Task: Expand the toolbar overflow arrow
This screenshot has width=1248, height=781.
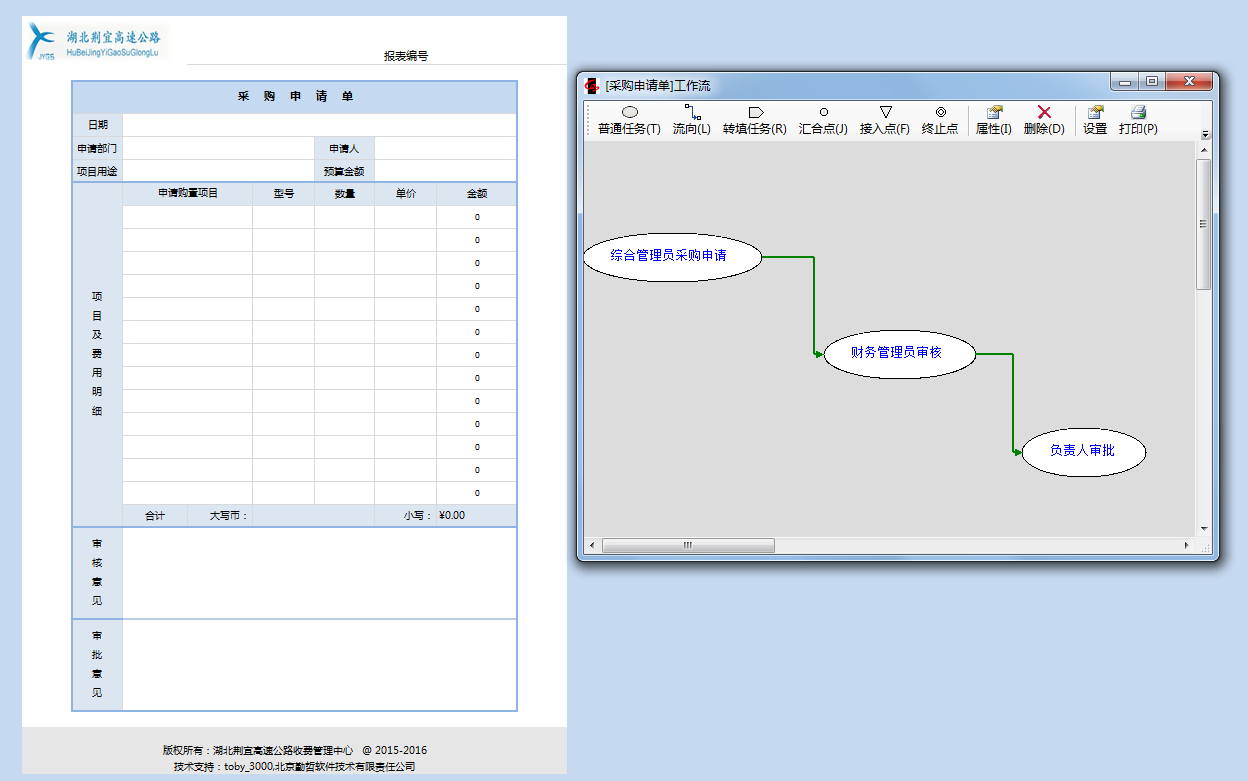Action: (1205, 134)
